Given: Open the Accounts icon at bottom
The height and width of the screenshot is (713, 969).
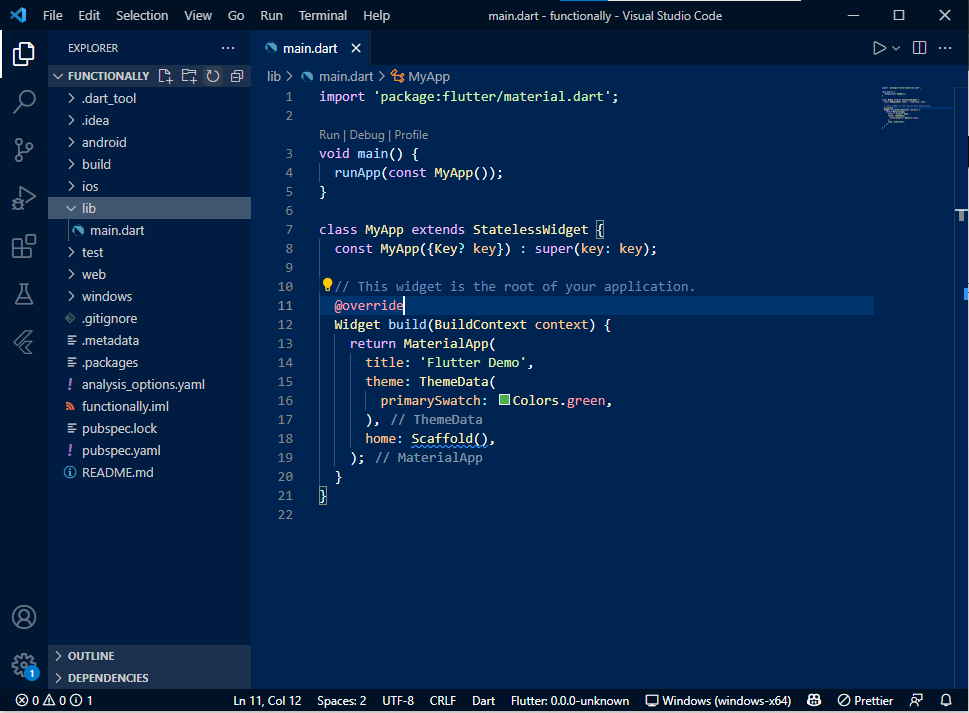Looking at the screenshot, I should click(24, 617).
